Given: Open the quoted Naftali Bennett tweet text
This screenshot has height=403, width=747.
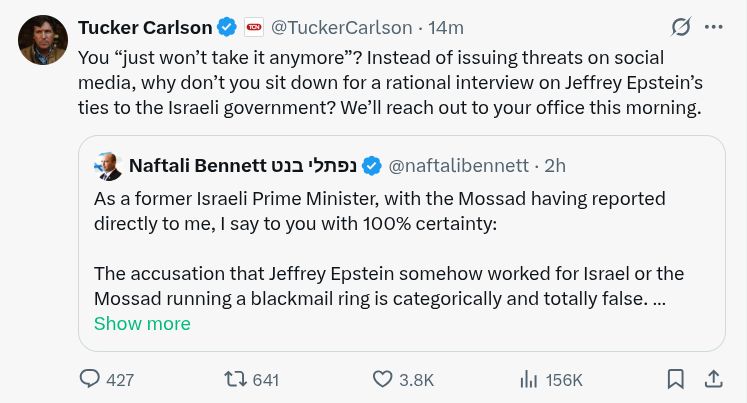Looking at the screenshot, I should pos(389,249).
